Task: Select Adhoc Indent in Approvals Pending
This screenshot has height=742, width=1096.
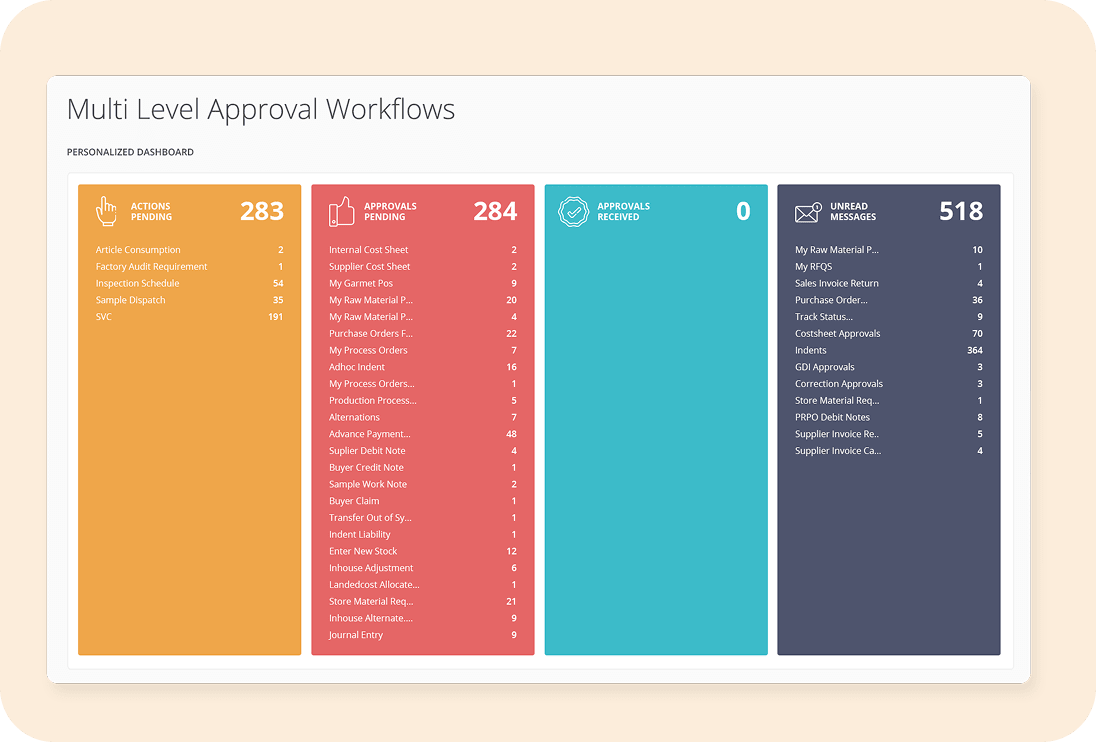Action: click(356, 367)
